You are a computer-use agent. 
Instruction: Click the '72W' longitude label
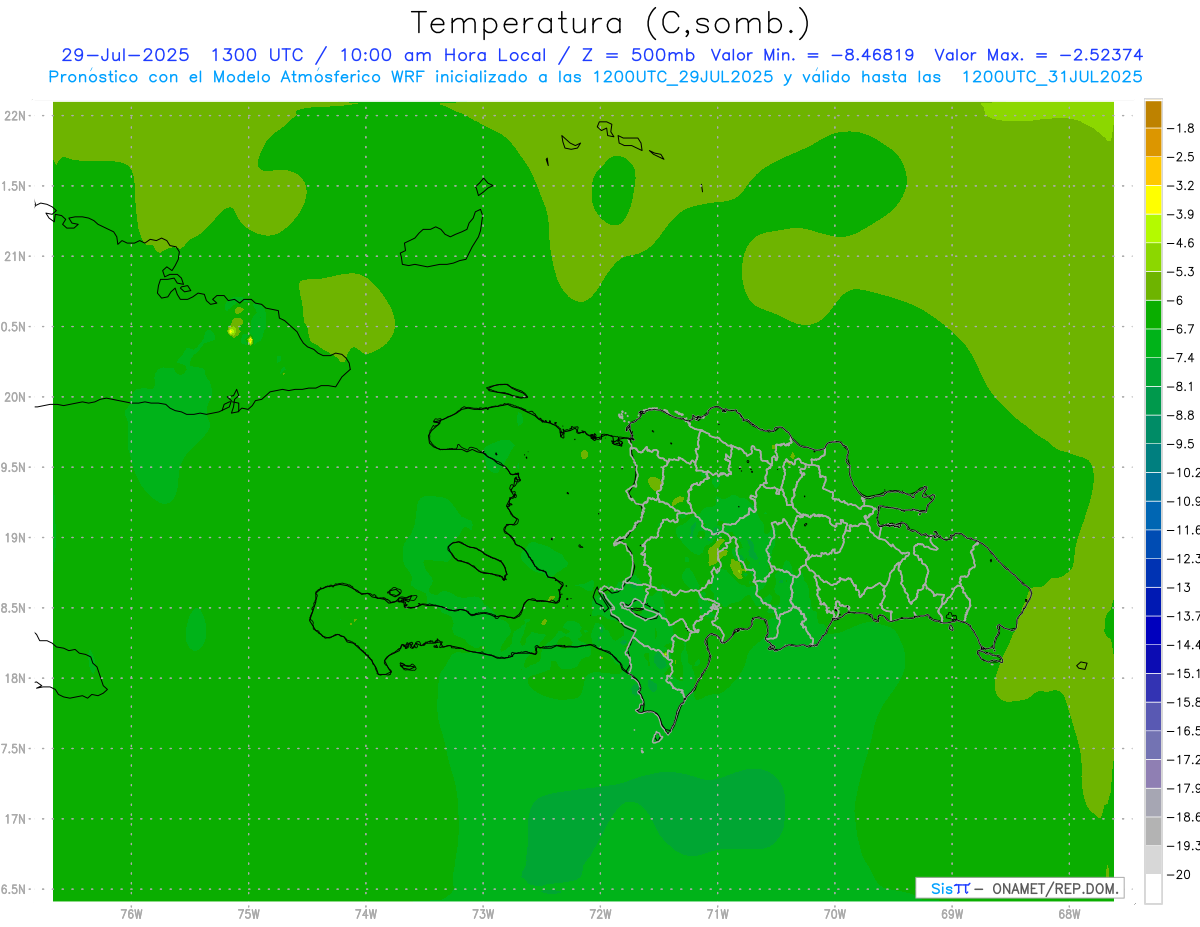coord(601,913)
